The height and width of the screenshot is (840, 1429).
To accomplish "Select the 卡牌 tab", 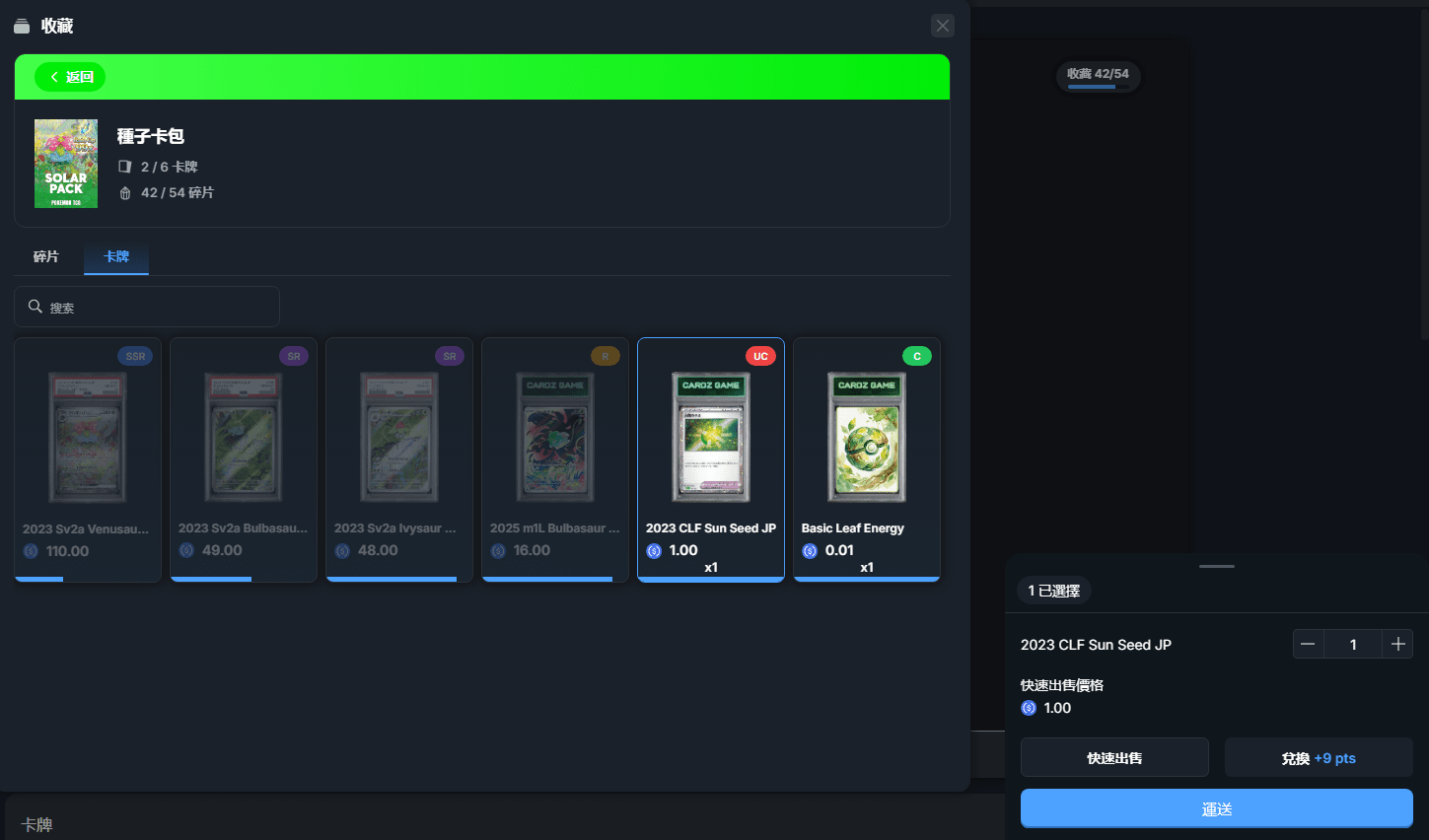I will pos(116,256).
